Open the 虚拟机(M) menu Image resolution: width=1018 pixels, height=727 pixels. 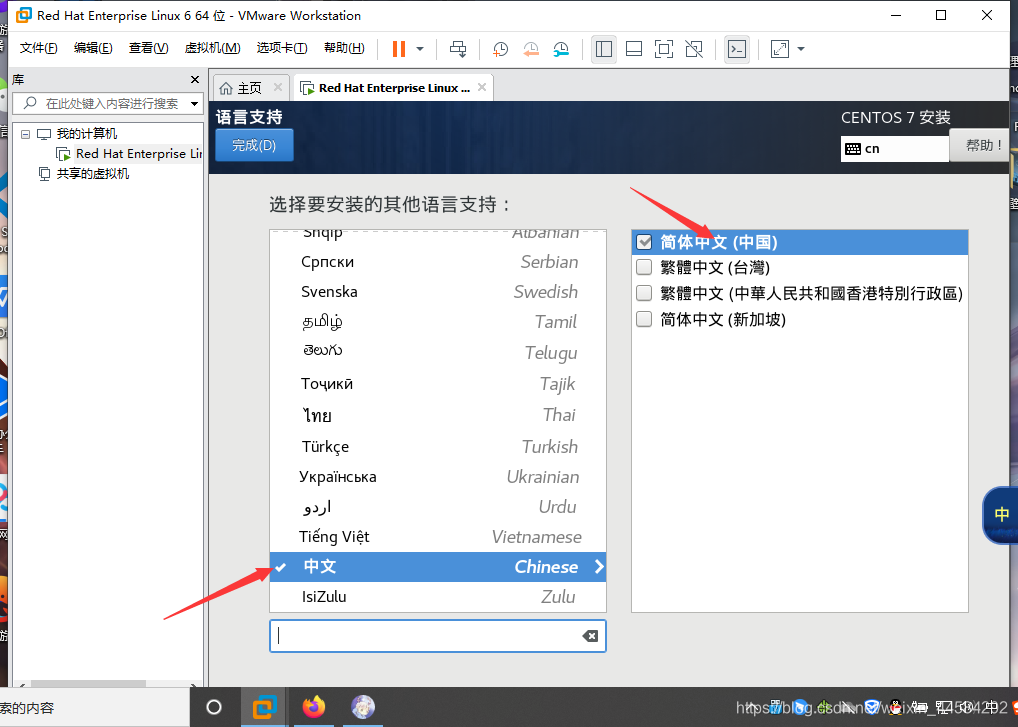212,48
